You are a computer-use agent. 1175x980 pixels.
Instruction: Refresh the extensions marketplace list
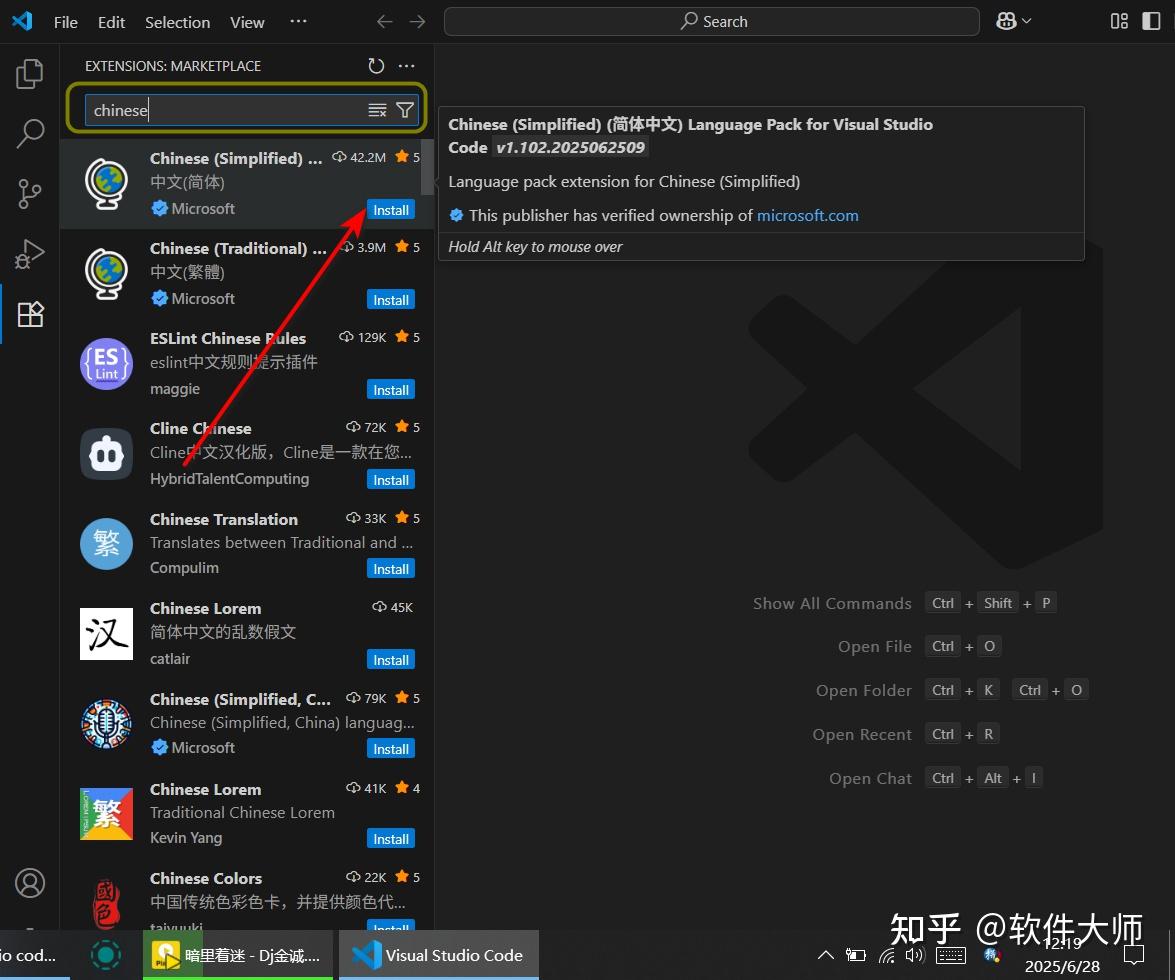click(375, 66)
